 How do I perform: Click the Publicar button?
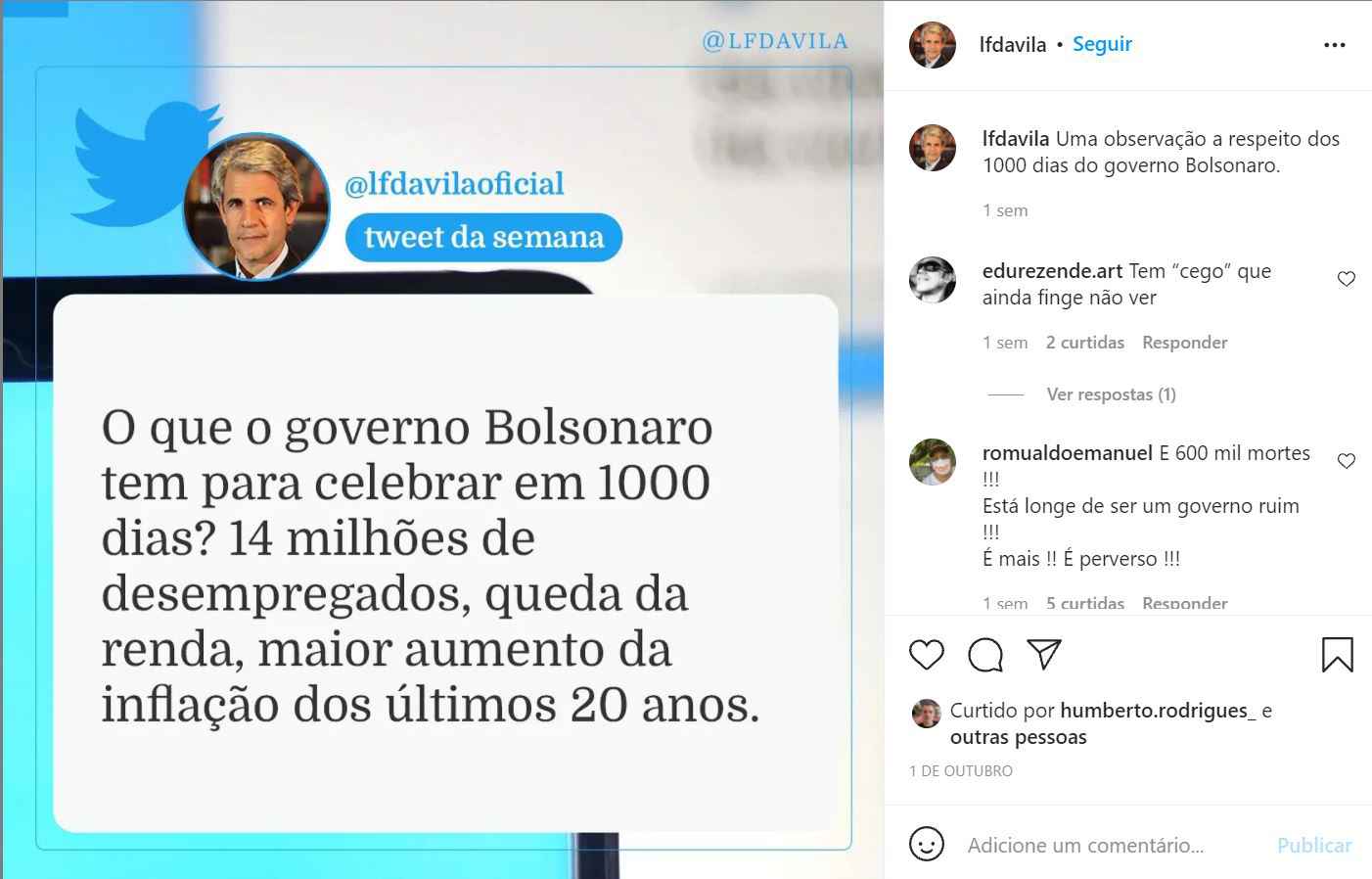tap(1314, 845)
